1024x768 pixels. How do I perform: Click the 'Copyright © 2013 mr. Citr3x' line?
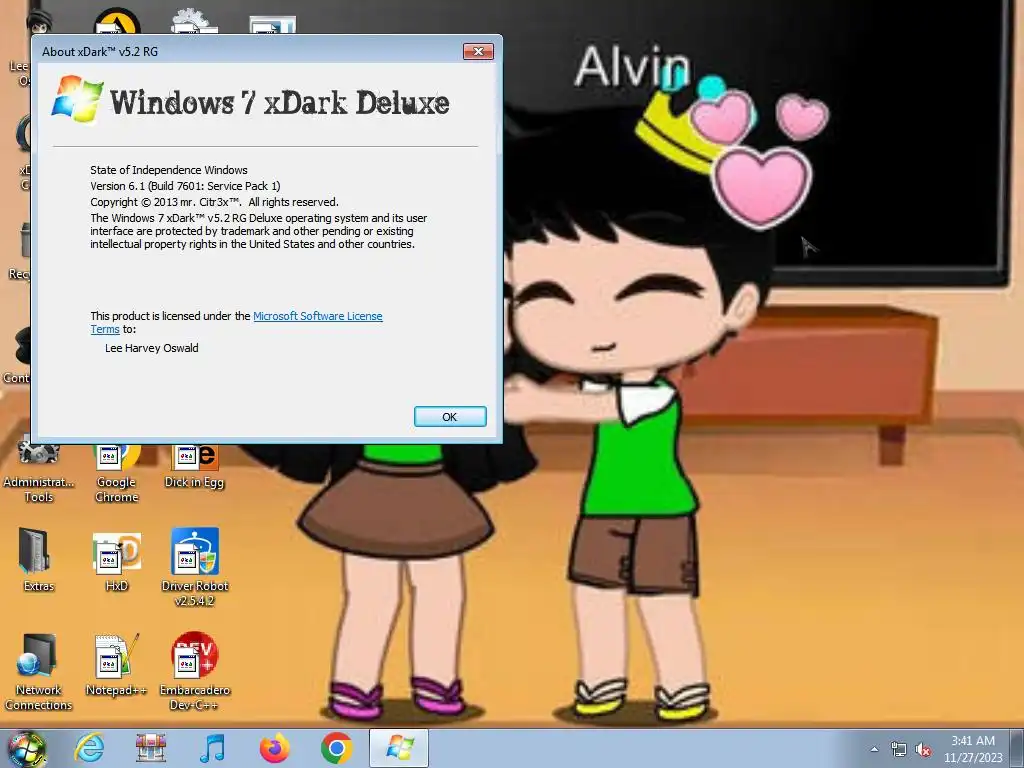click(214, 202)
